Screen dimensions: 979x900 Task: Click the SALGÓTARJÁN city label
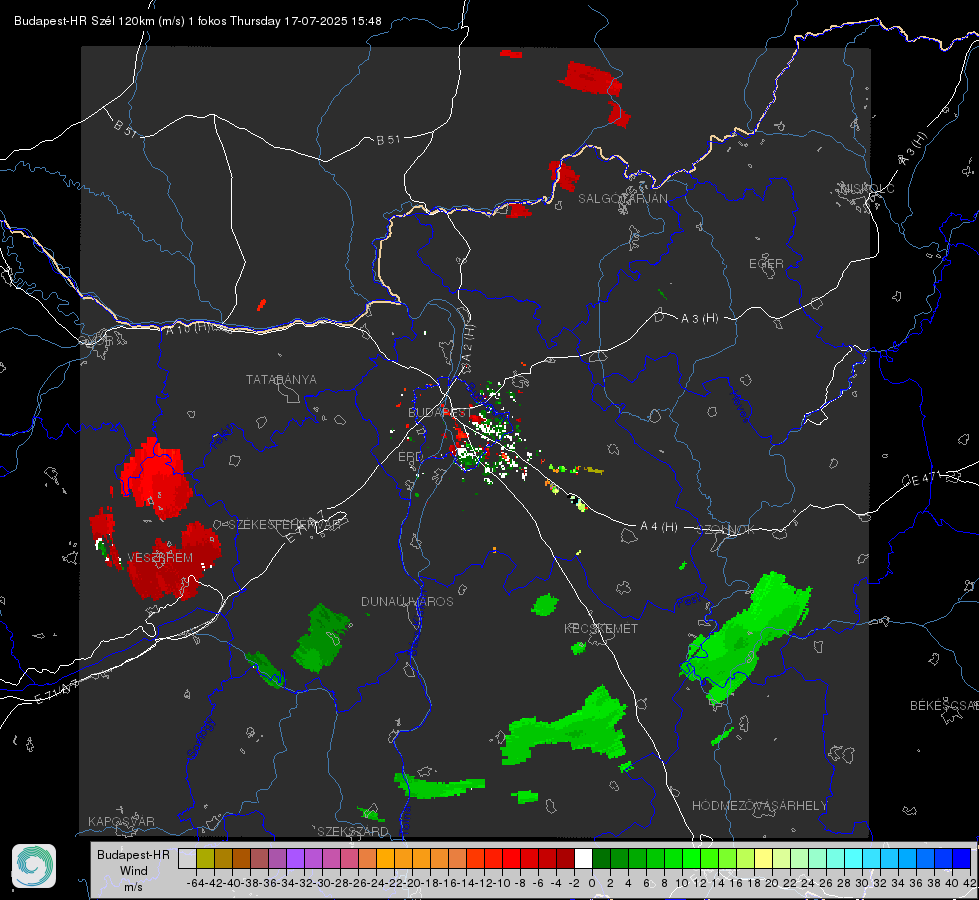coord(622,199)
